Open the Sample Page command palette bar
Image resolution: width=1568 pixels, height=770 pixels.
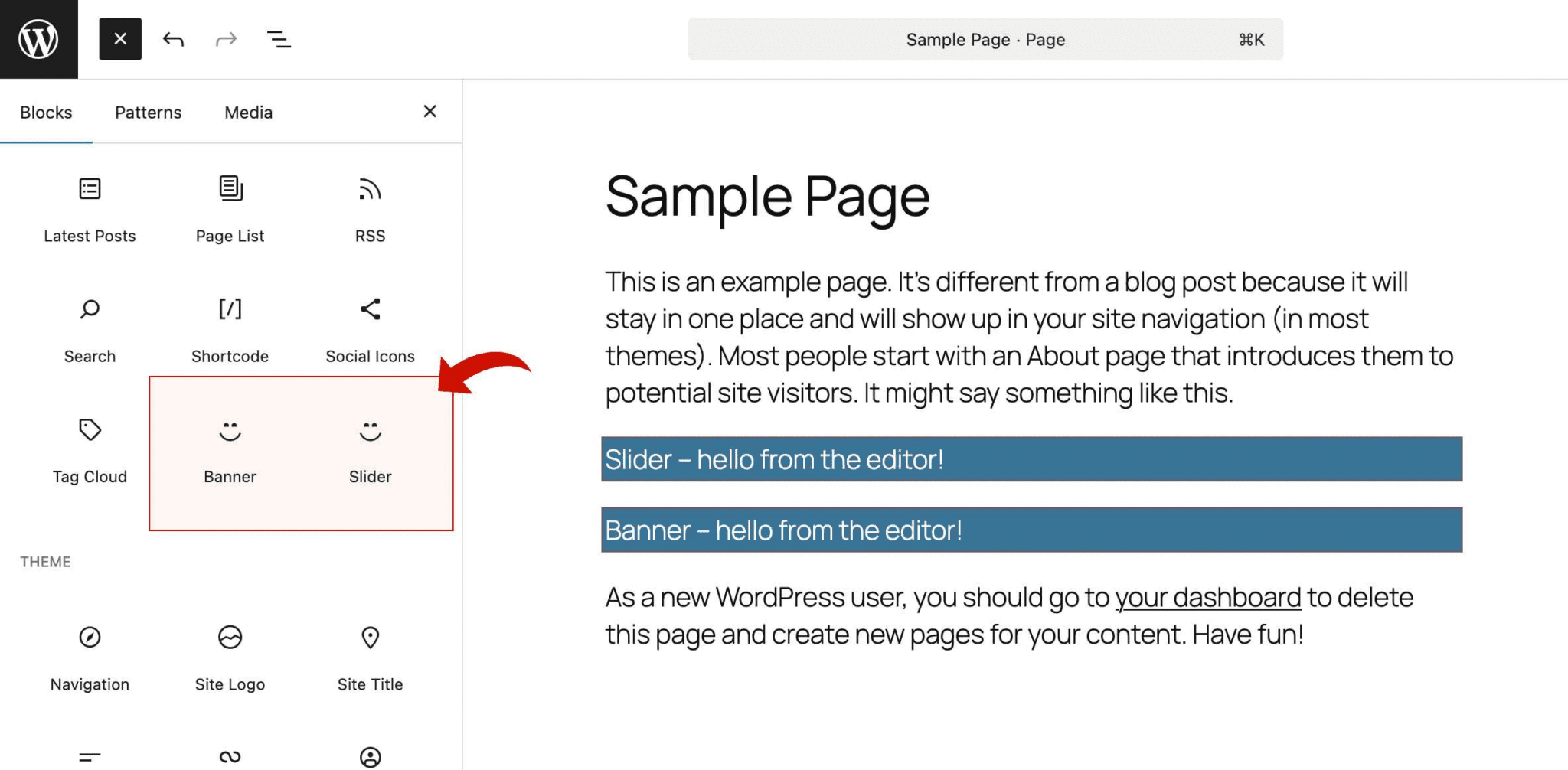click(985, 40)
